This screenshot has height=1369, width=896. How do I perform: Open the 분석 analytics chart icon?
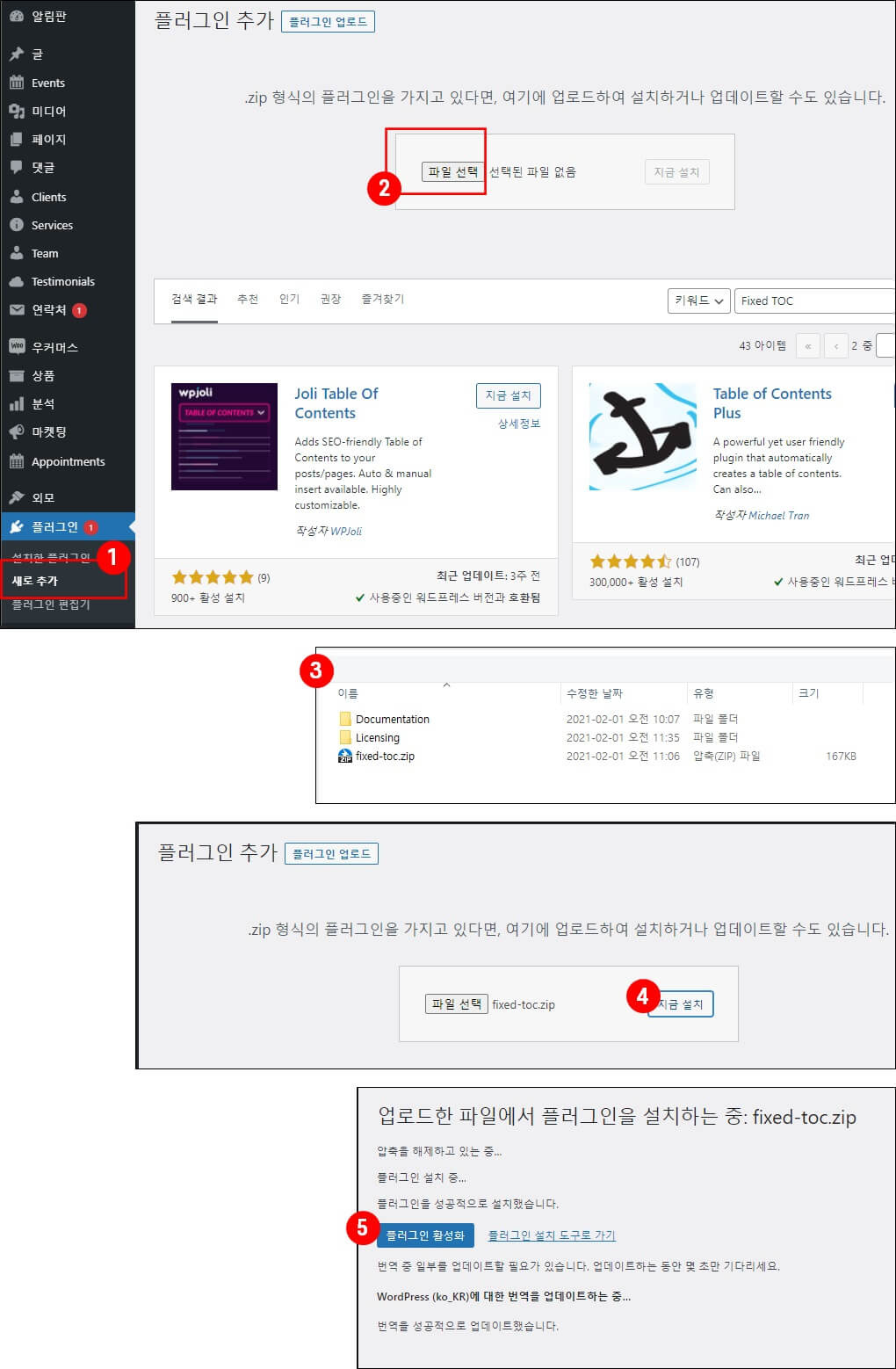coord(18,403)
